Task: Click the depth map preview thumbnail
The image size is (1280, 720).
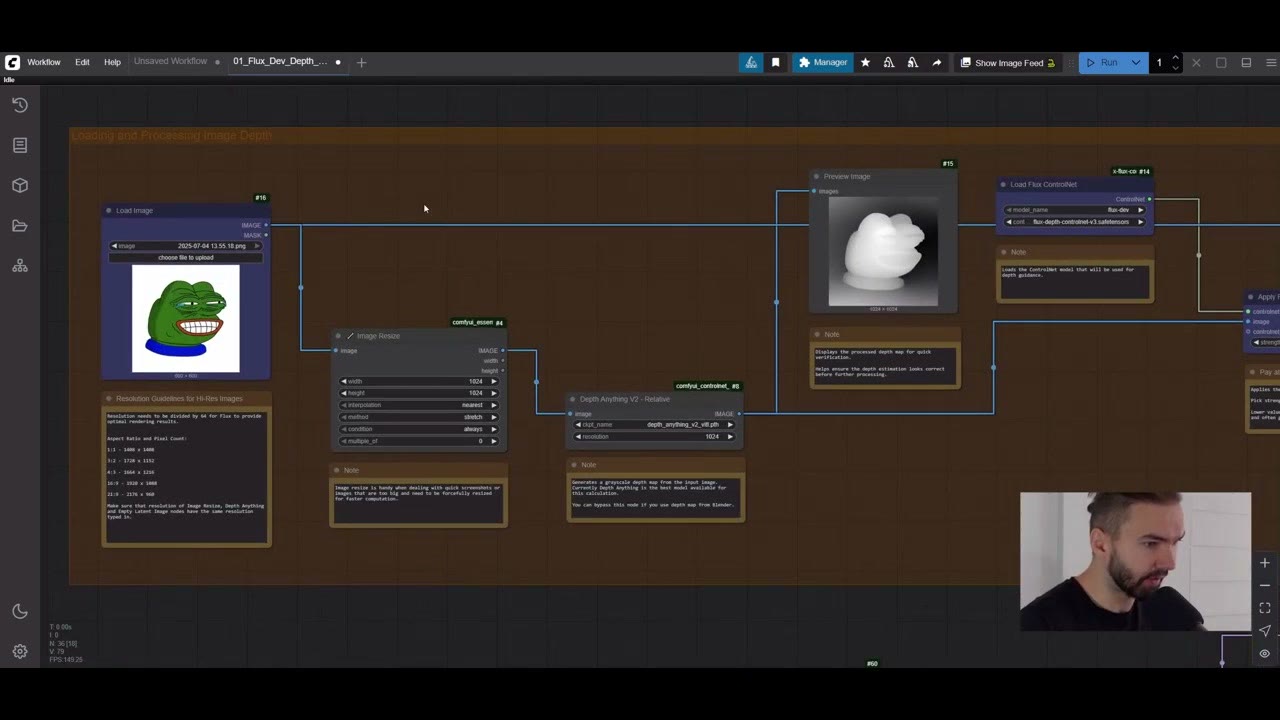Action: click(883, 251)
